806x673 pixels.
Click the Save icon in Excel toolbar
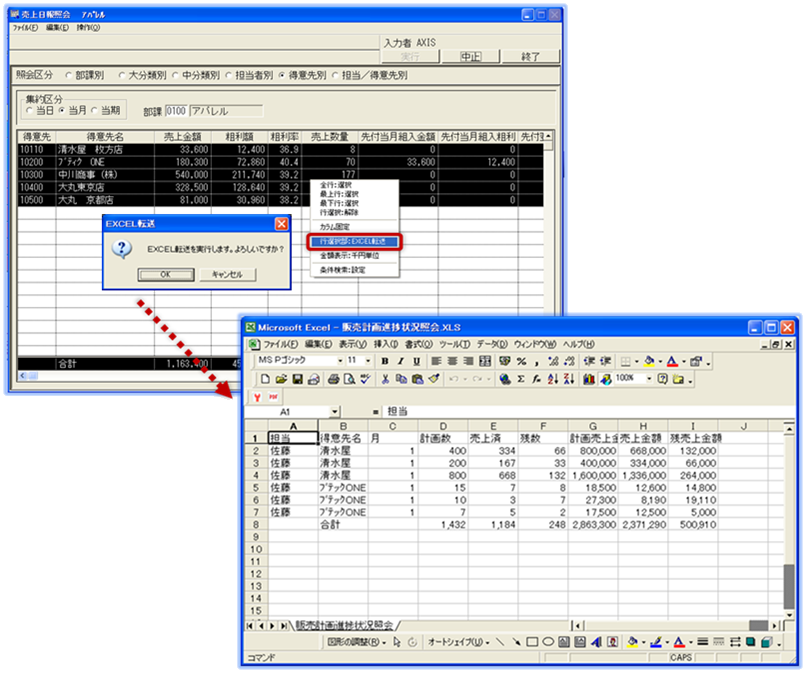pos(297,380)
